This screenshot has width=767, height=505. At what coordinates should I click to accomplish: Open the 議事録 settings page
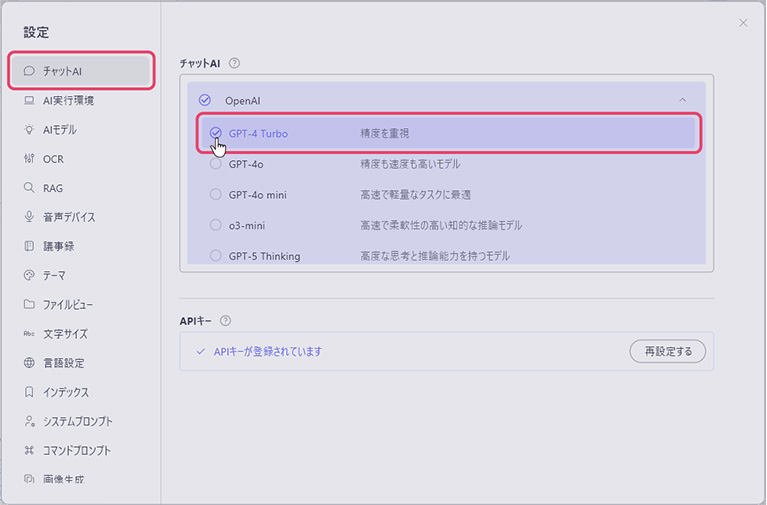coord(58,246)
